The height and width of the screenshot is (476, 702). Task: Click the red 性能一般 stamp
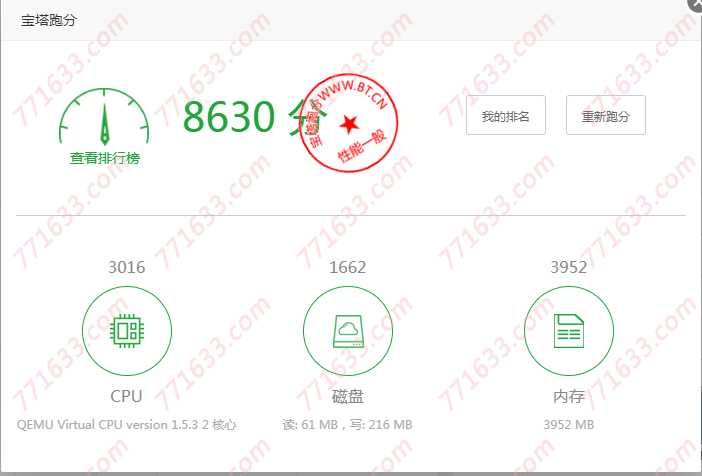click(x=348, y=122)
